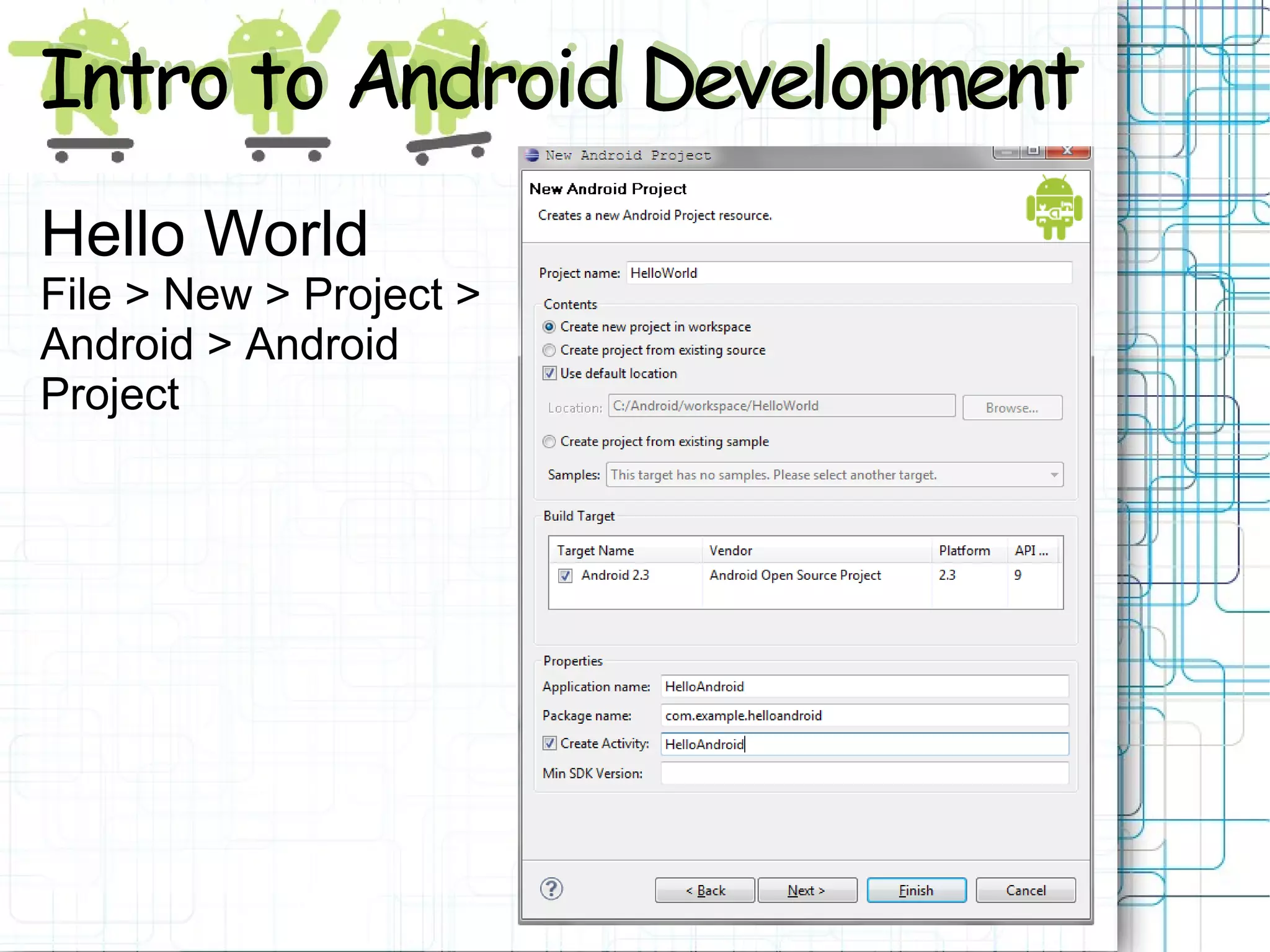Screen dimensions: 1270x952
Task: Focus the Project name field
Action: 849,273
